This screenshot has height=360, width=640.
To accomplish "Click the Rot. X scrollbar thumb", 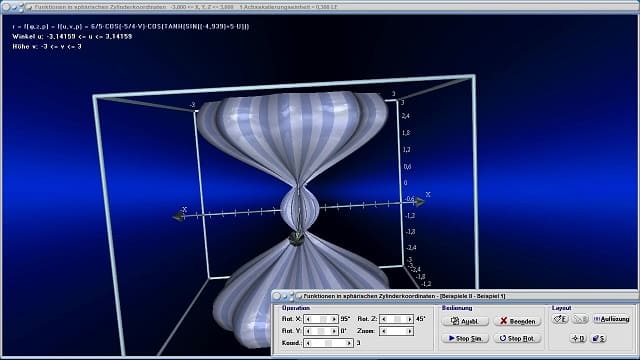I will [x=323, y=319].
